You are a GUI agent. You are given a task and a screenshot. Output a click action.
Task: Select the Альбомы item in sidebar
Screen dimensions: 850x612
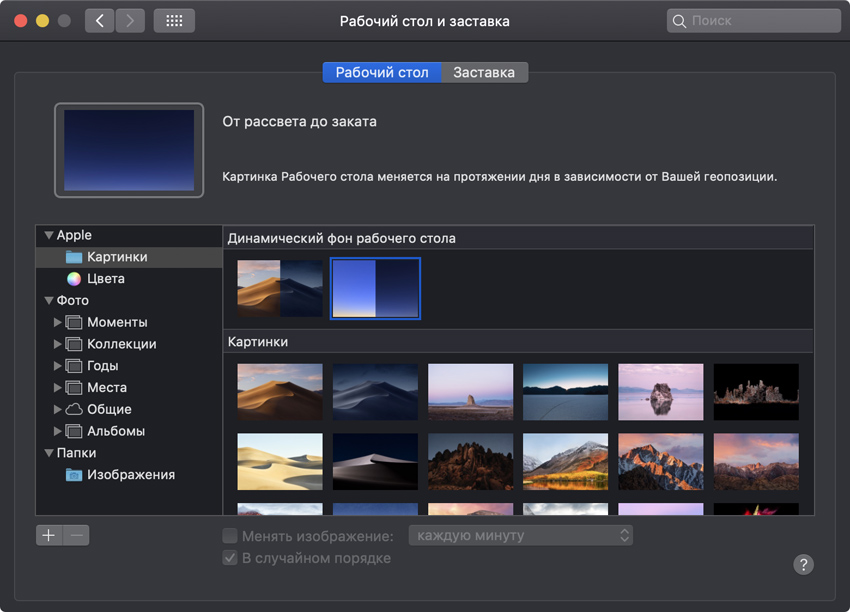pos(115,431)
